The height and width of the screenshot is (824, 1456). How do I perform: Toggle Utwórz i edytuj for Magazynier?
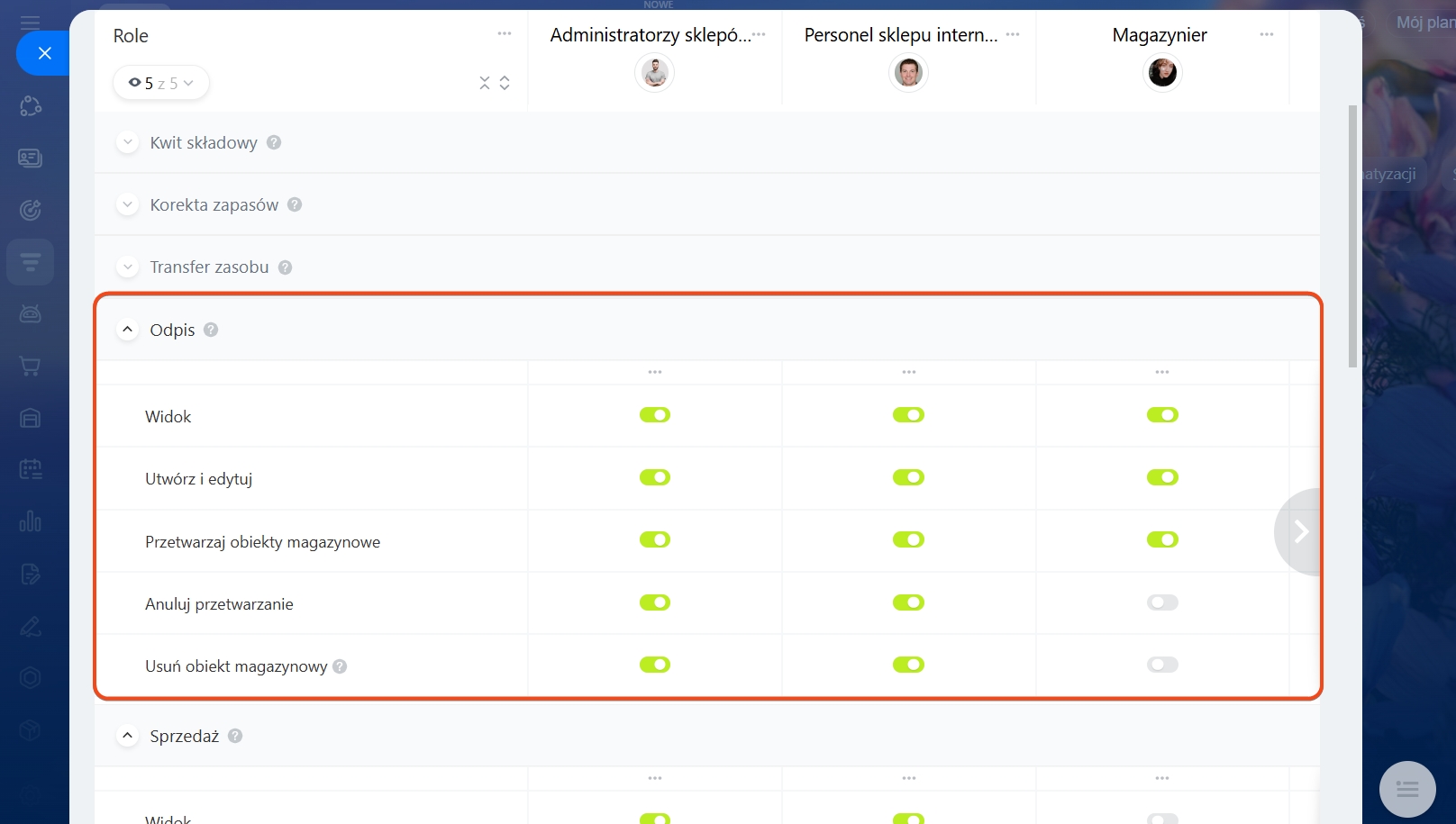pos(1162,477)
